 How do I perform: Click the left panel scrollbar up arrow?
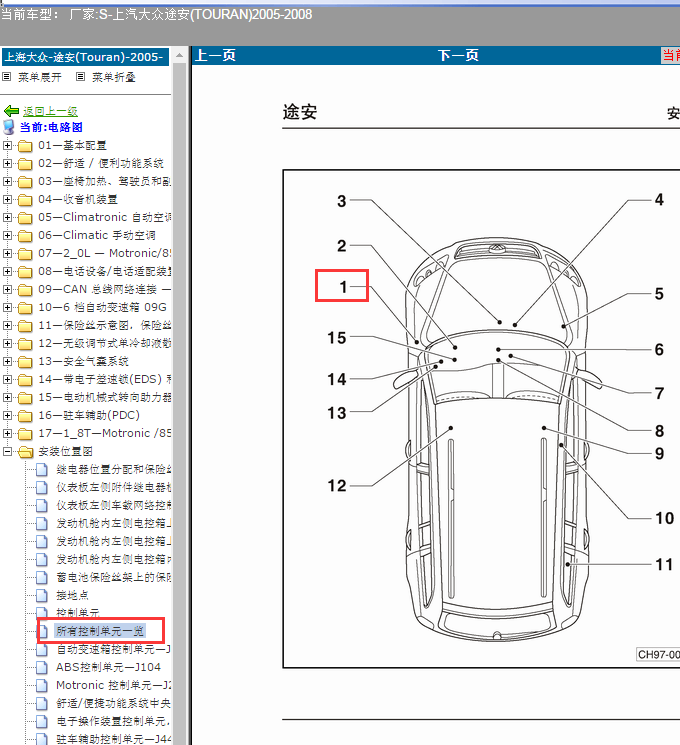point(179,56)
